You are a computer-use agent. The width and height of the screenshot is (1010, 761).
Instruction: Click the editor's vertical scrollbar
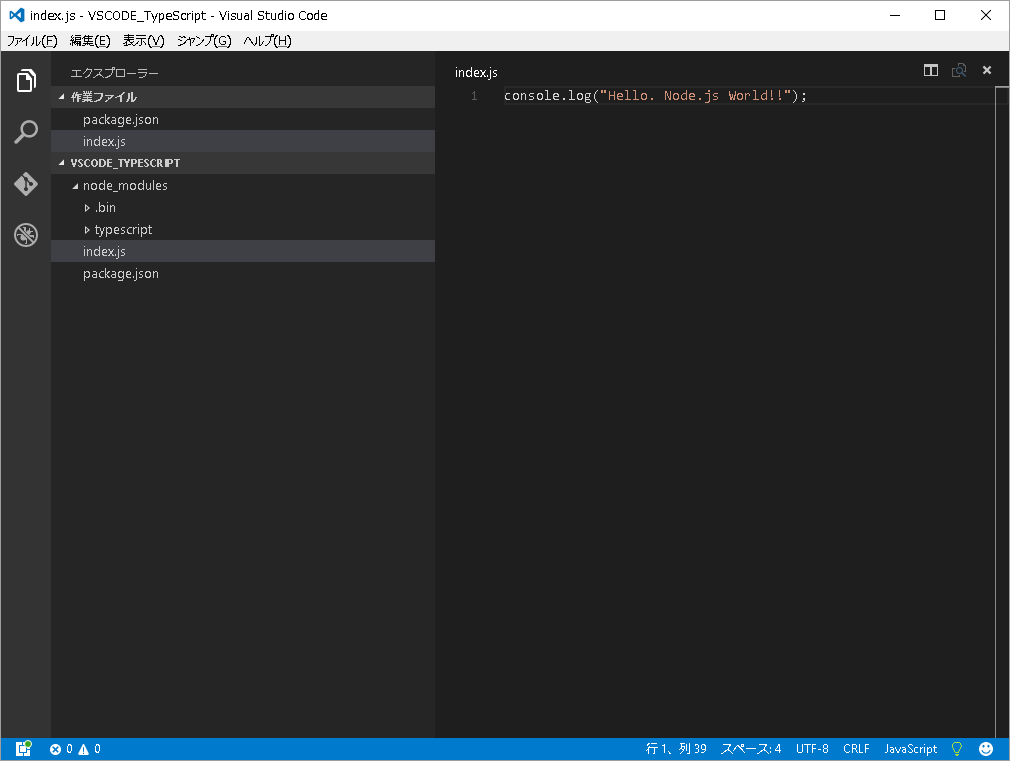(1002, 412)
